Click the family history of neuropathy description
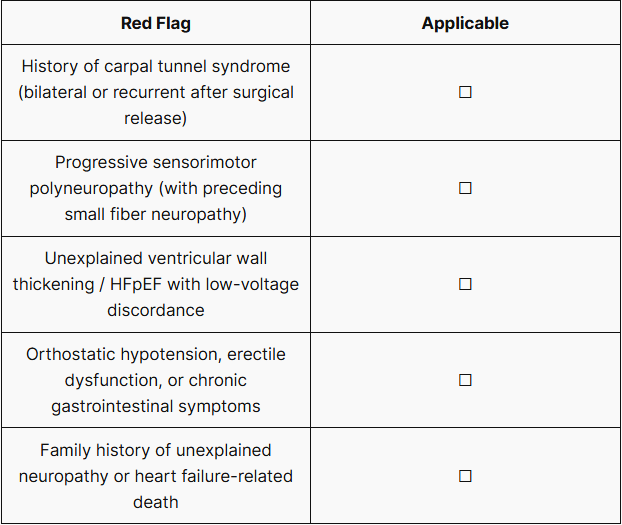The height and width of the screenshot is (525, 622). tap(155, 476)
